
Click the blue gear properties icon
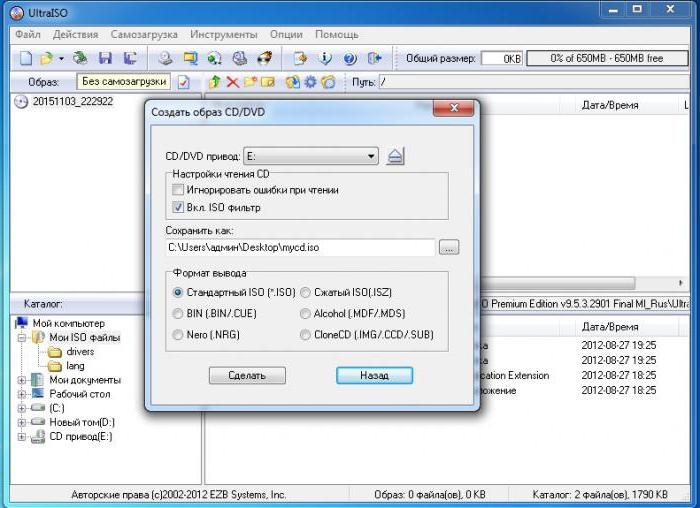click(310, 82)
